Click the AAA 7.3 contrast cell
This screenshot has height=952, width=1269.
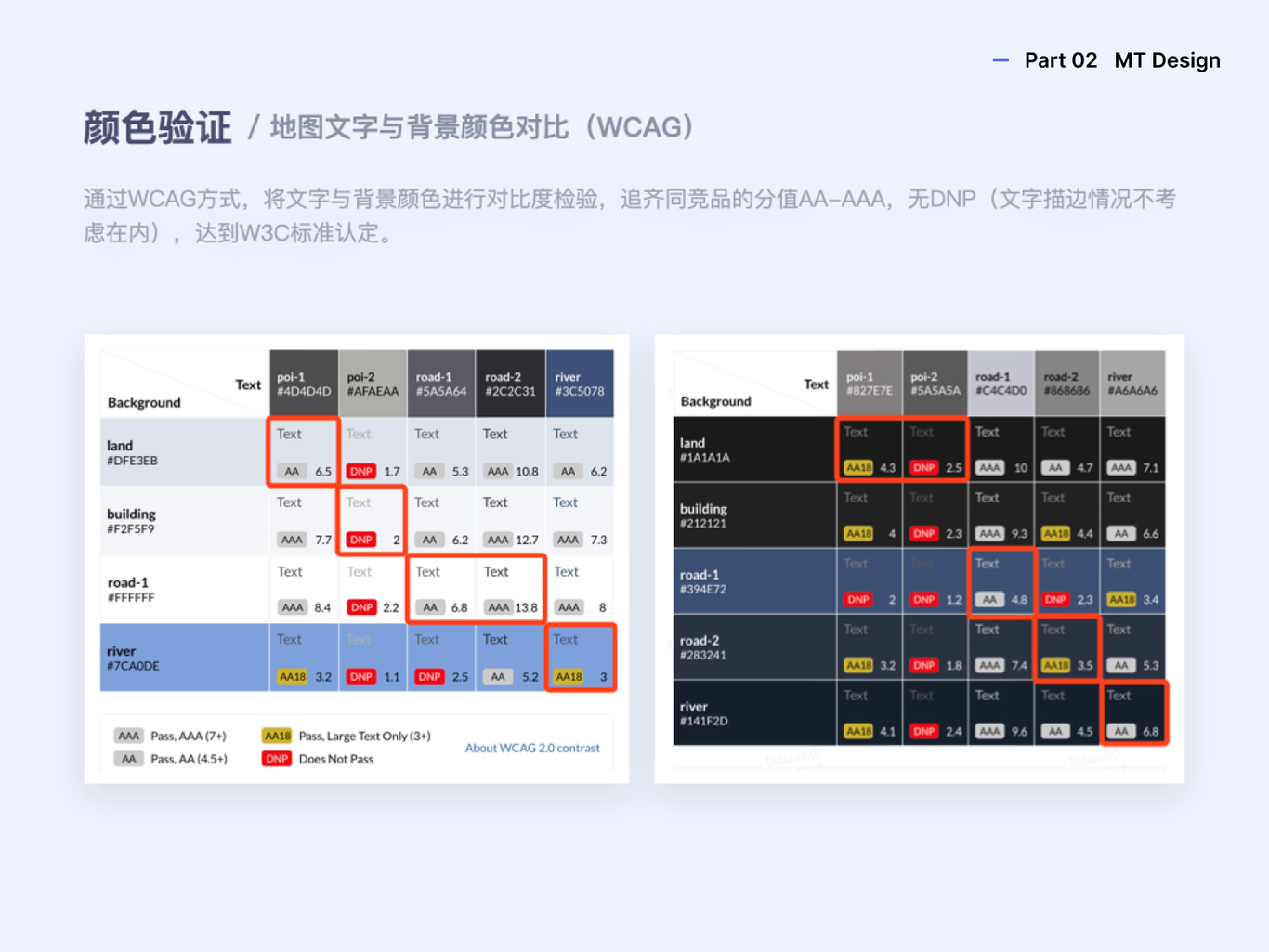(580, 521)
